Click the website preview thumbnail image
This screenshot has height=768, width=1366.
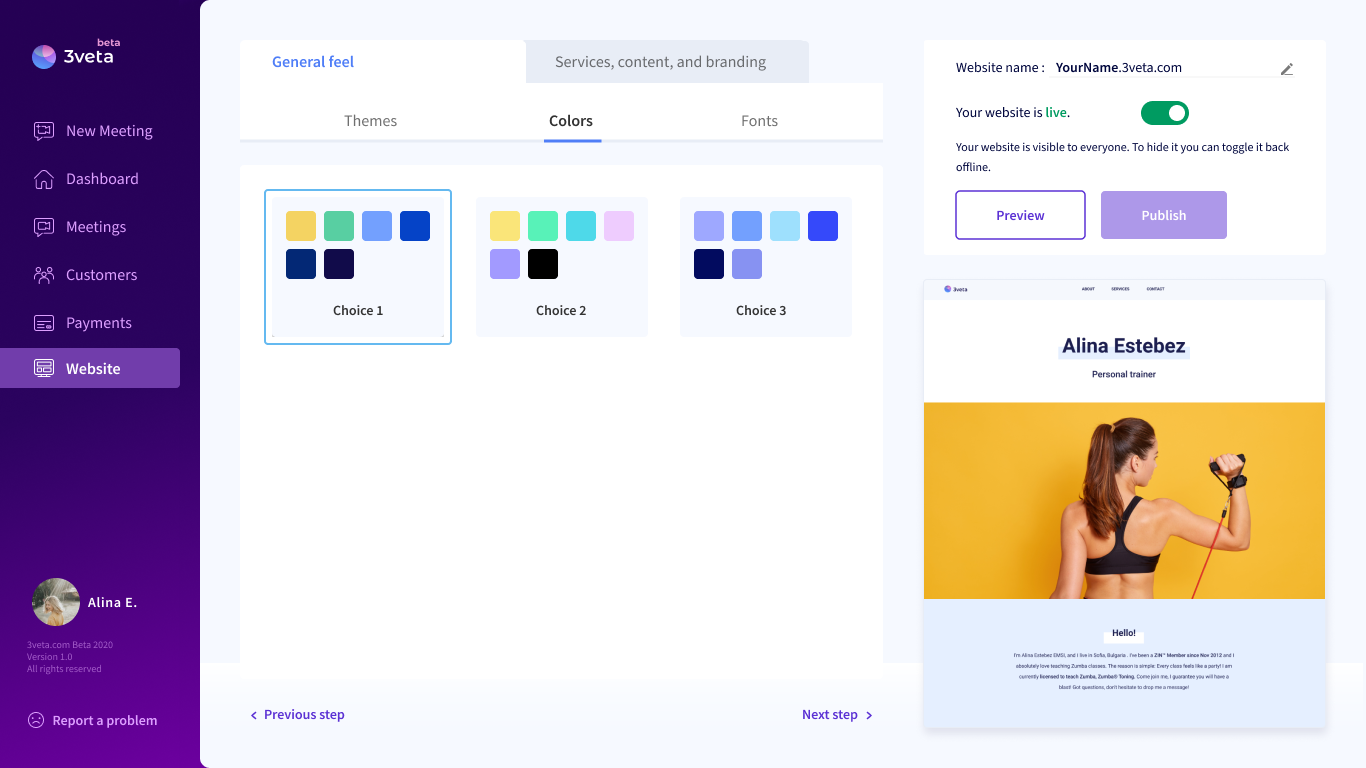(x=1125, y=501)
